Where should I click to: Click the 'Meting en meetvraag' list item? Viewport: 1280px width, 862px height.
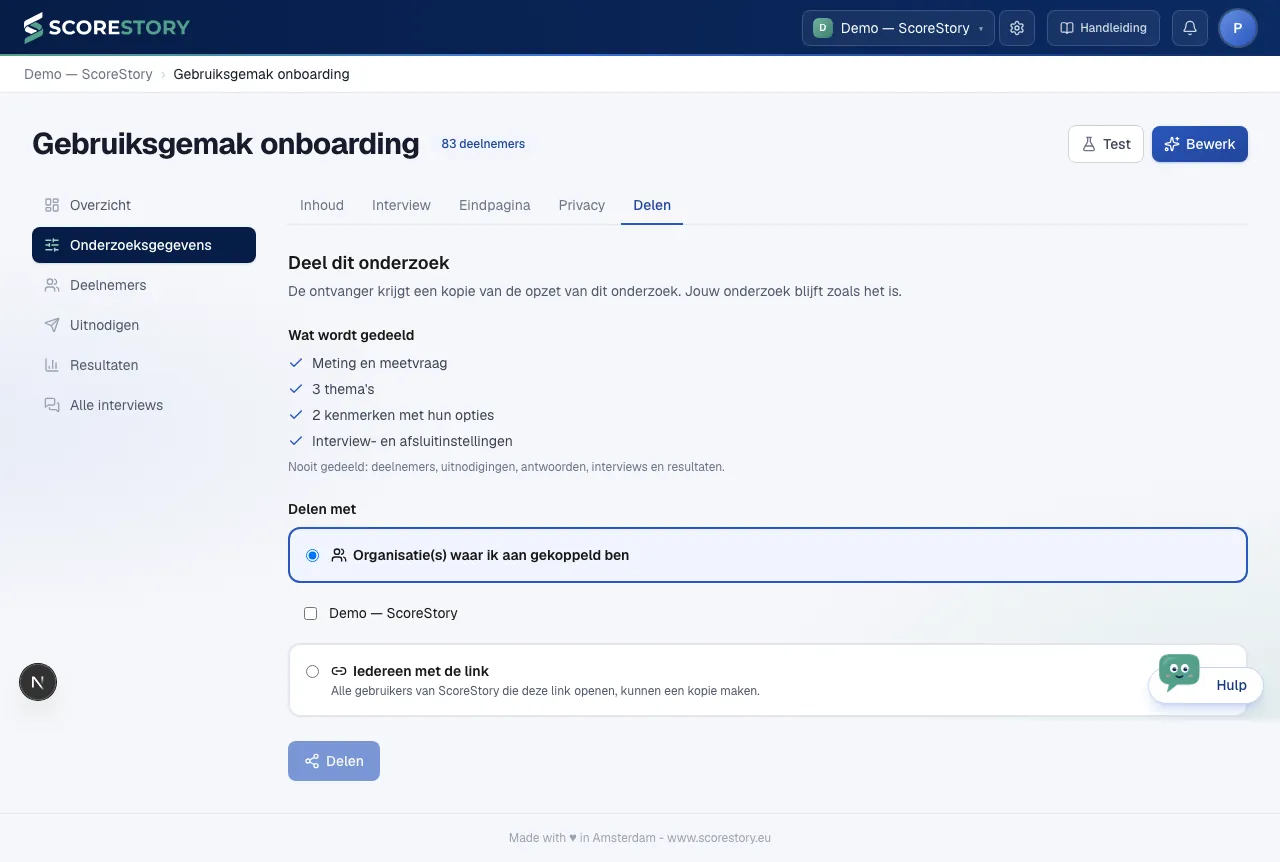[x=379, y=363]
